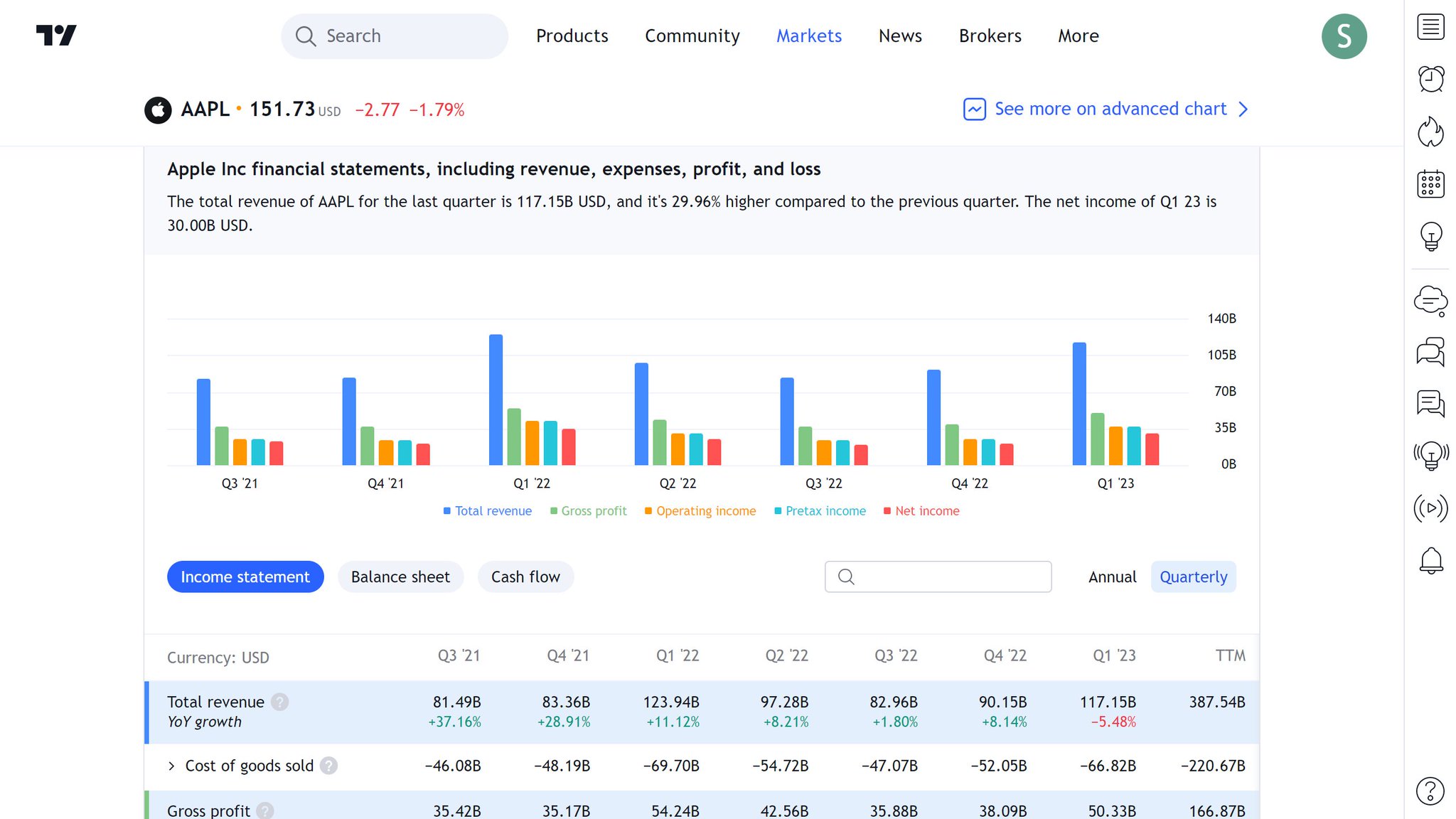Click the Currency: USD label

point(218,658)
